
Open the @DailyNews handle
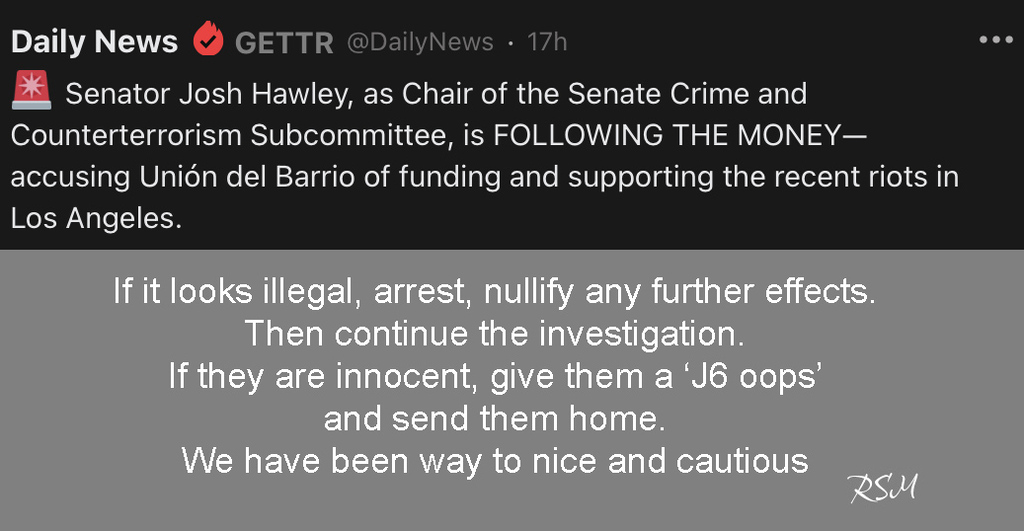click(x=420, y=42)
